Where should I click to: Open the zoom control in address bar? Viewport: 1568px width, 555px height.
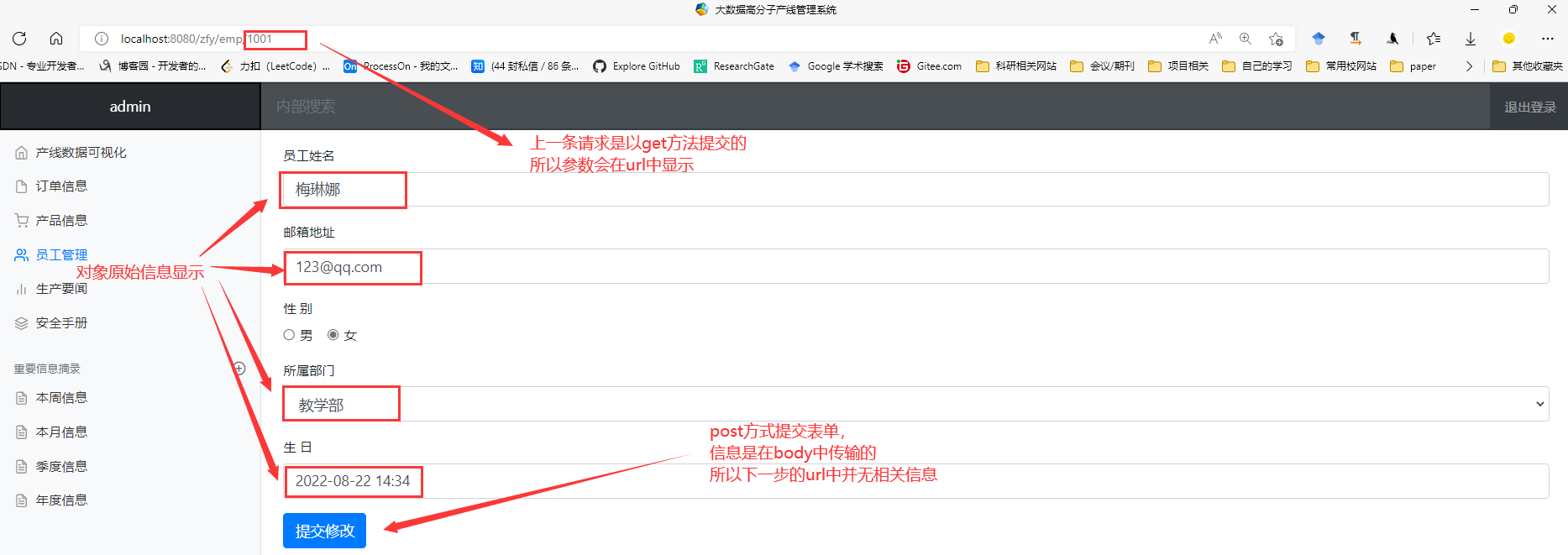pyautogui.click(x=1245, y=39)
